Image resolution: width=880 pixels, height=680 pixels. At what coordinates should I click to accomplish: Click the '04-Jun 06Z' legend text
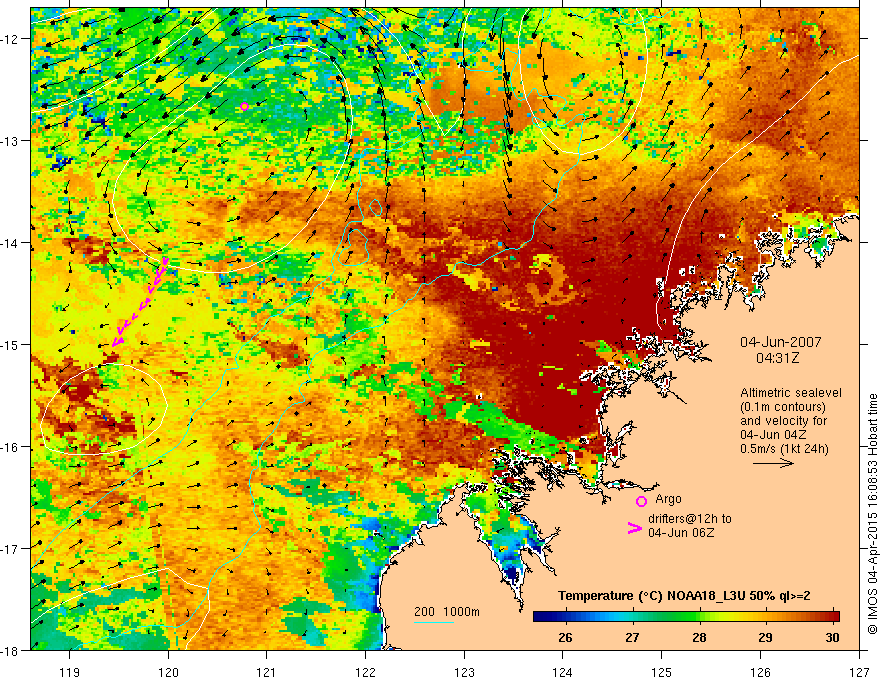[x=681, y=532]
